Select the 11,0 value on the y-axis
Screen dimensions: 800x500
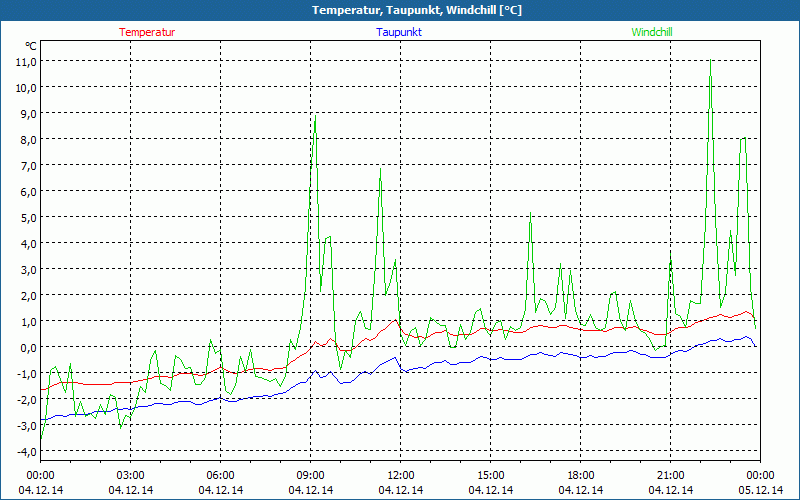(26, 61)
